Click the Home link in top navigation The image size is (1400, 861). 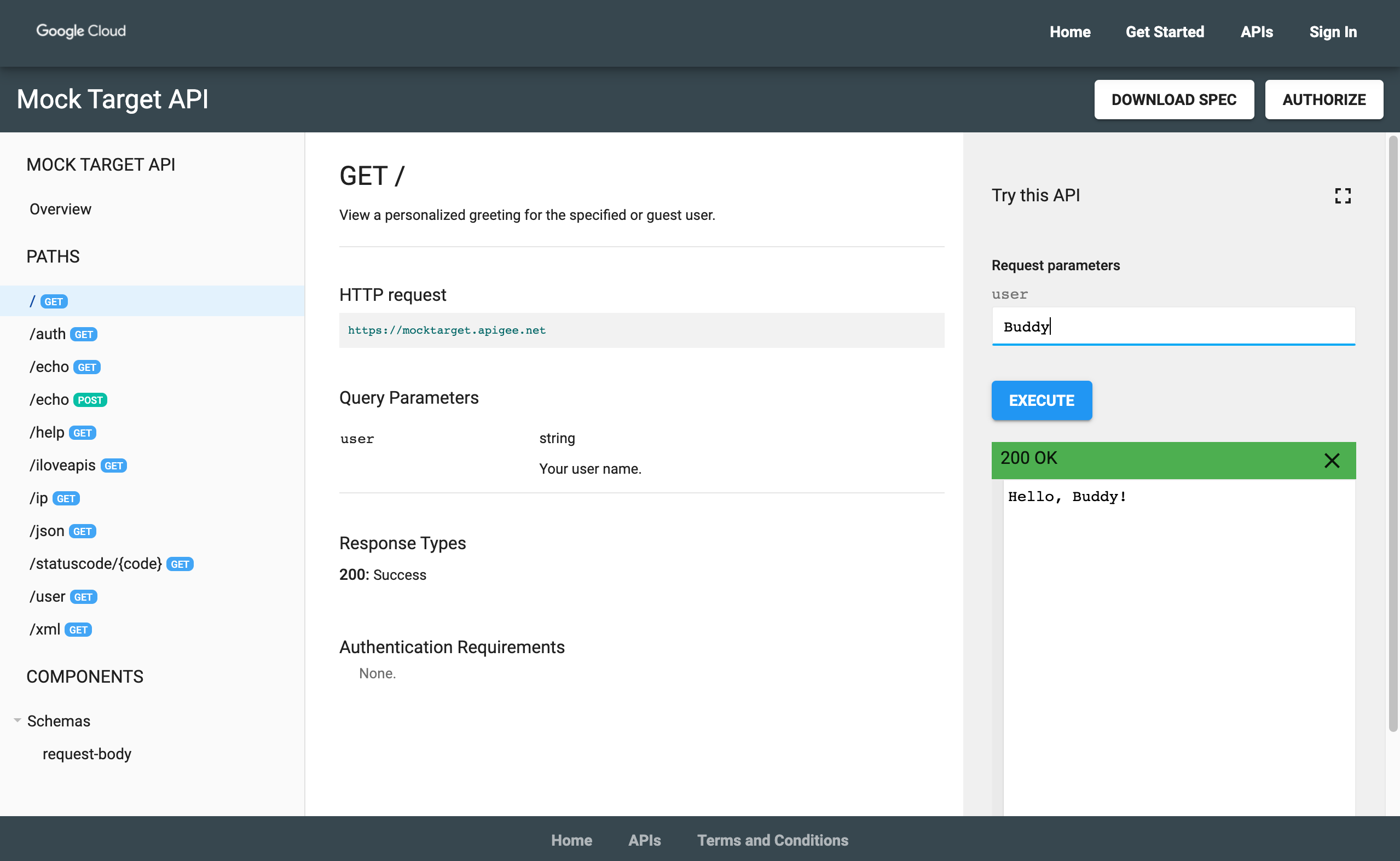tap(1070, 32)
